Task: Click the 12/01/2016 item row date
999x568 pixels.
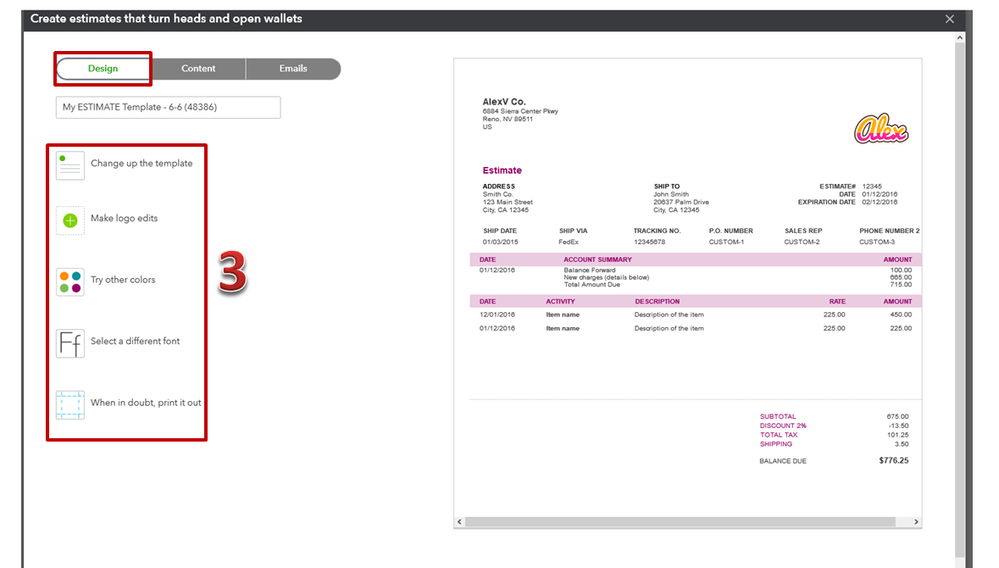Action: (x=497, y=315)
